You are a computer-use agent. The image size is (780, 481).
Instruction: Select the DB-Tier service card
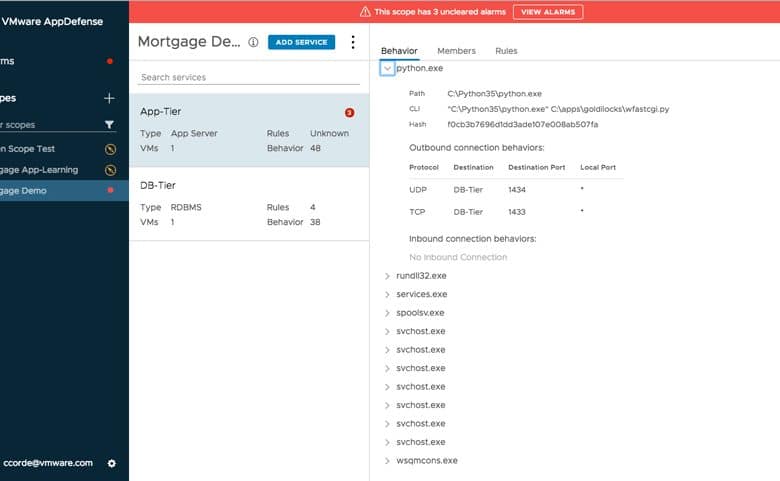(x=249, y=203)
